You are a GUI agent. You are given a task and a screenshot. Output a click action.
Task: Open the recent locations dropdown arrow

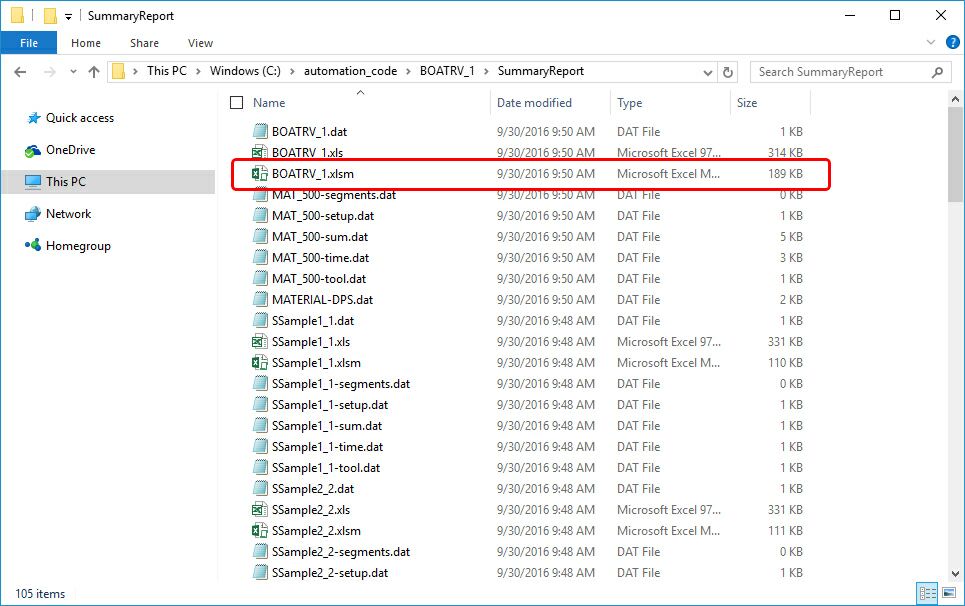point(73,72)
